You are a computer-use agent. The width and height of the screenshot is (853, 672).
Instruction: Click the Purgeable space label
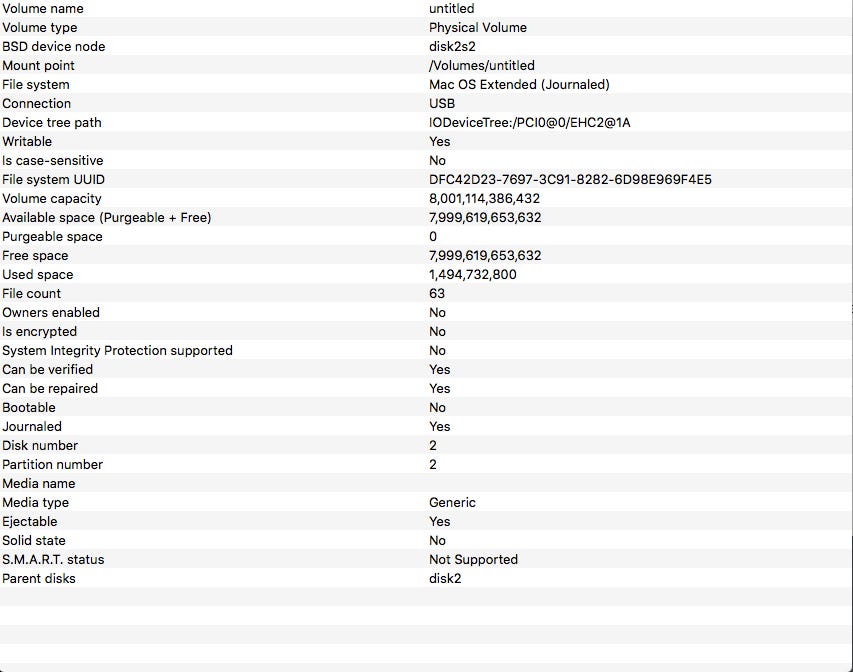(x=52, y=237)
